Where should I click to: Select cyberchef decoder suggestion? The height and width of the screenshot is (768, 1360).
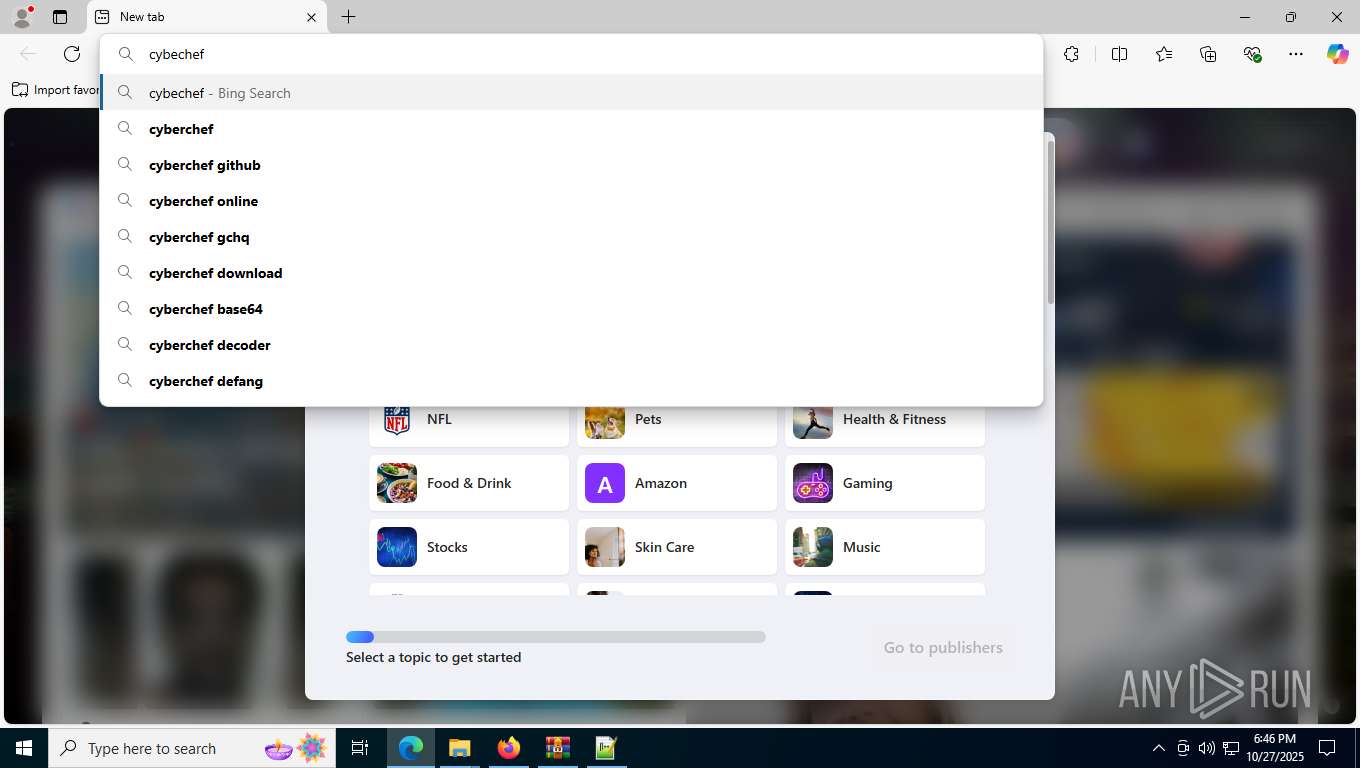571,345
